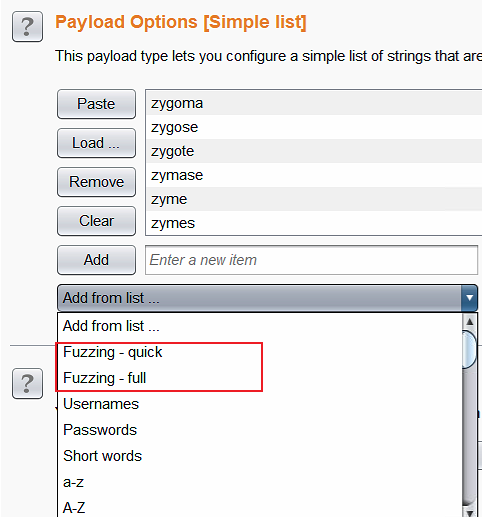Select the zygoma payload entry
Screen dimensions: 482x517
tap(314, 103)
